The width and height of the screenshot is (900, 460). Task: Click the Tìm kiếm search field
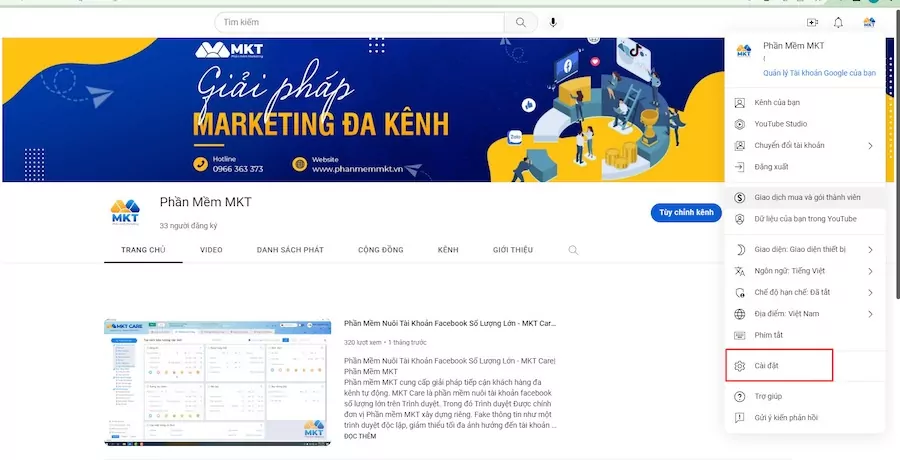click(360, 22)
